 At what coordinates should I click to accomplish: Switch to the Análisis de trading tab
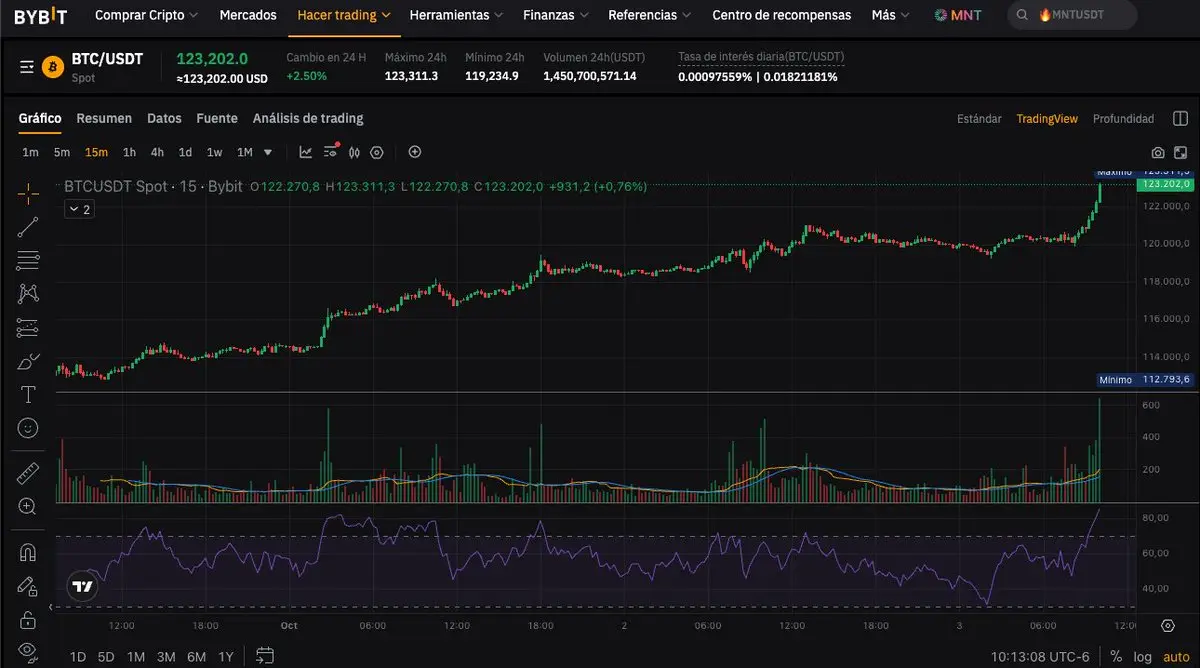pos(308,118)
